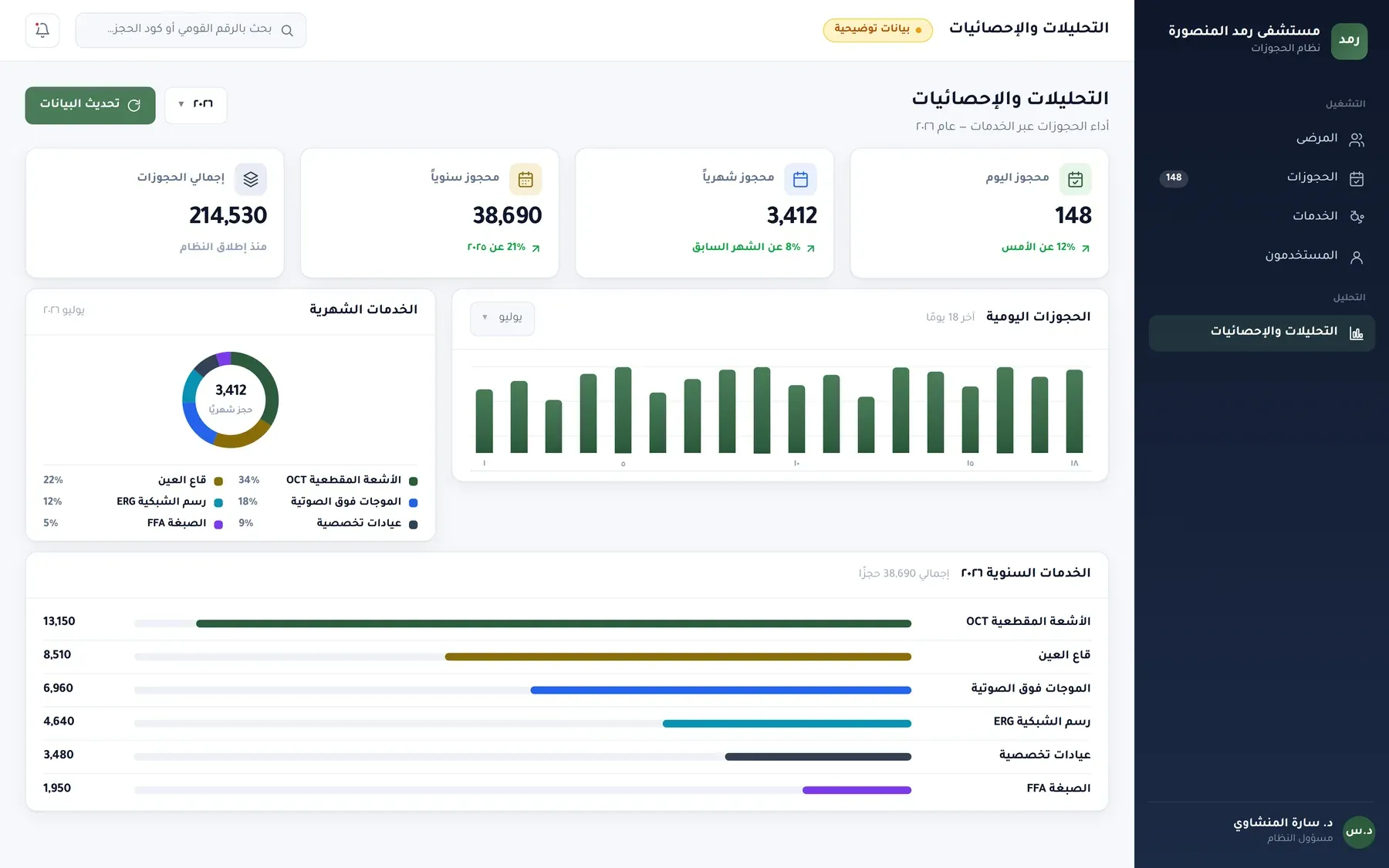Click the value 214,530 total bookings

click(228, 215)
